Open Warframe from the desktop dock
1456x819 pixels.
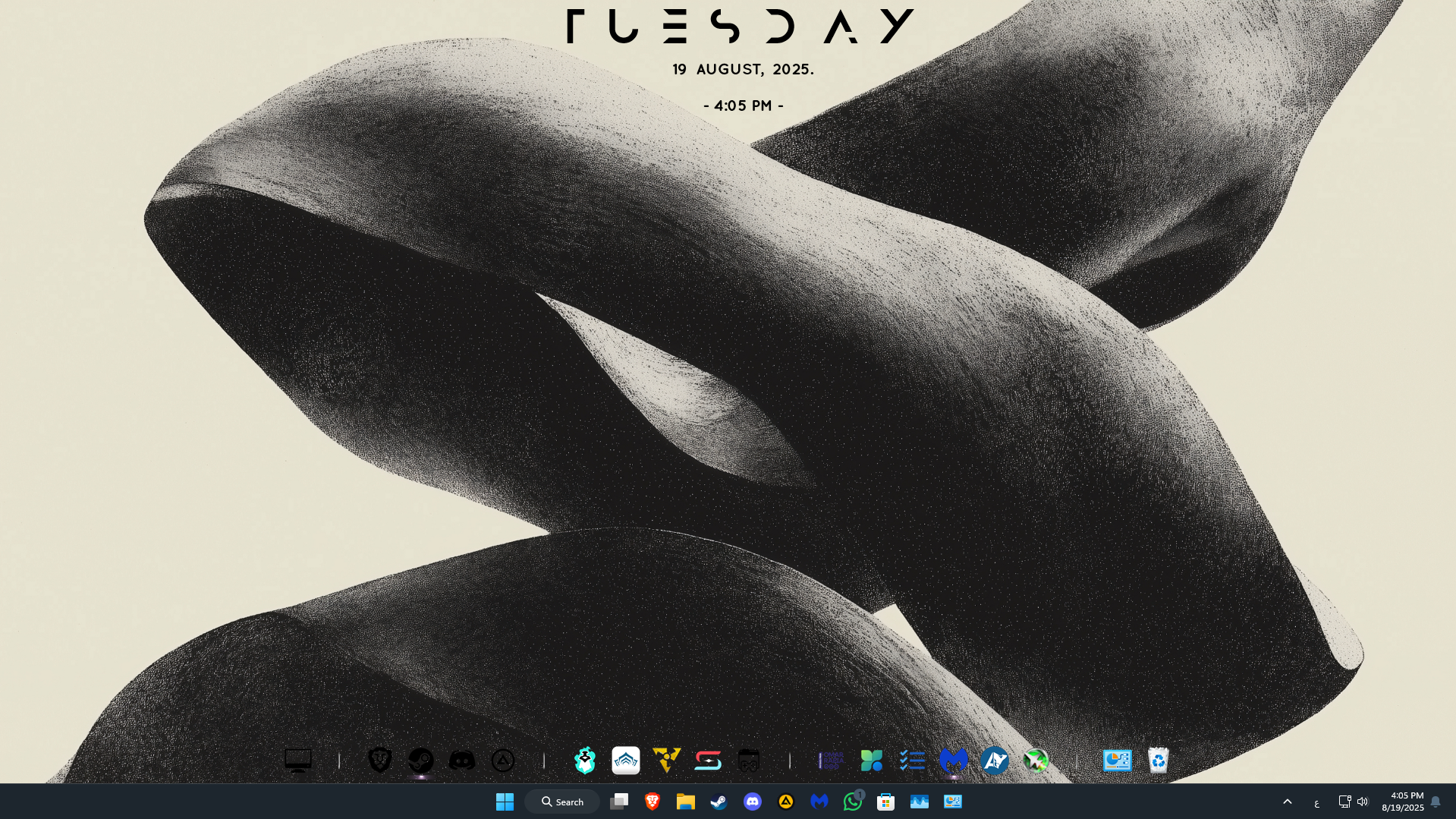(626, 761)
